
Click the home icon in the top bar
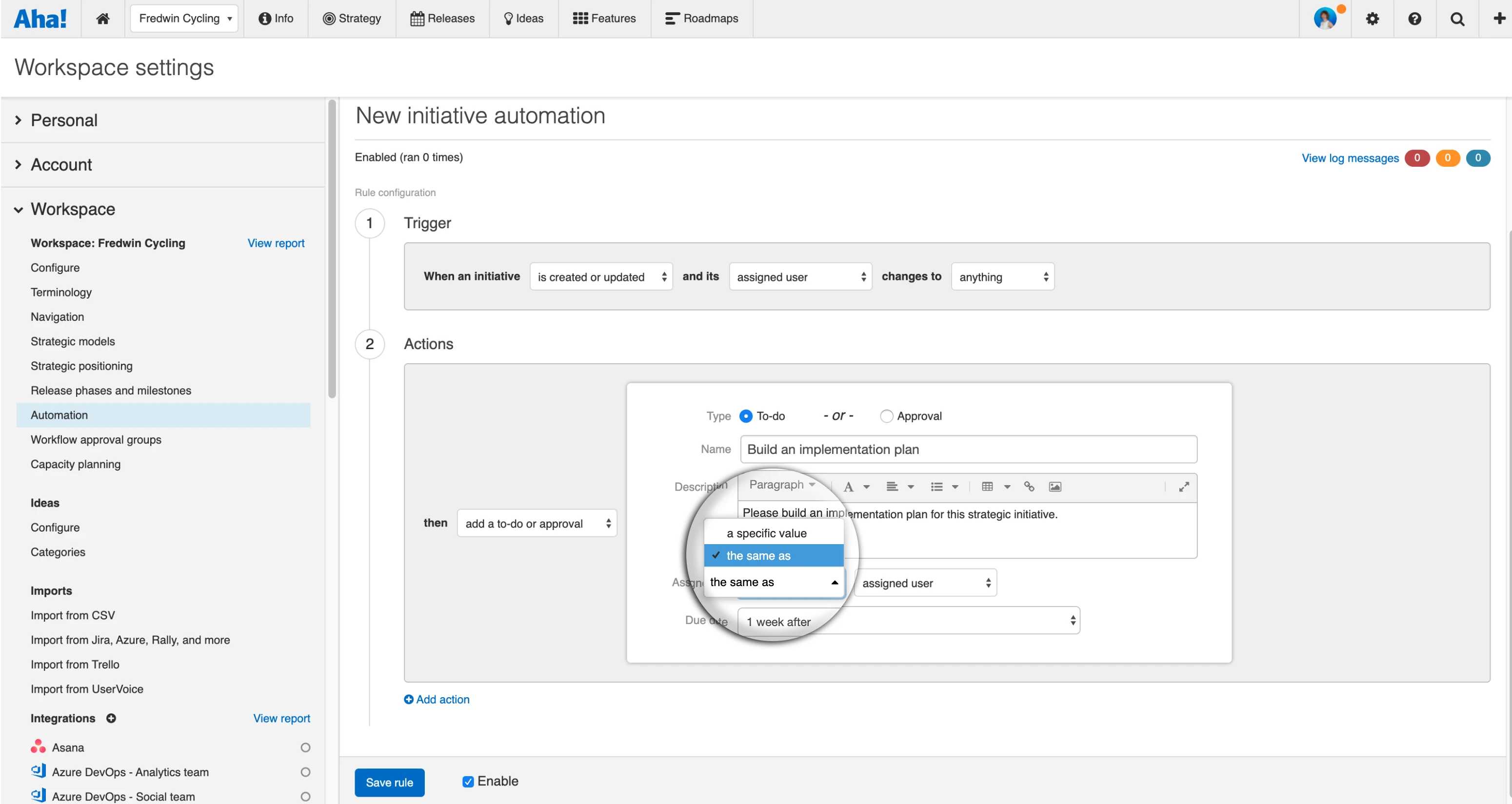coord(103,18)
